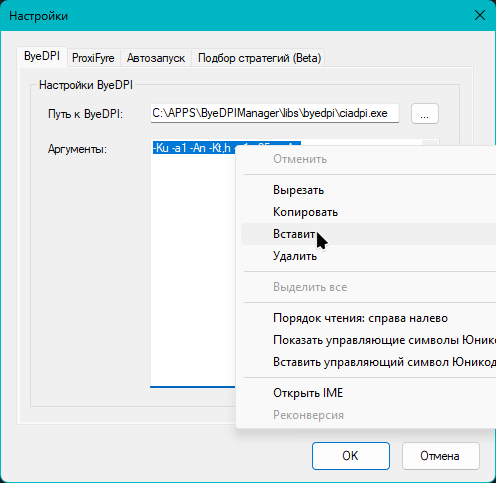Click the Отмена button
Screen dimensions: 496x483
(440, 456)
